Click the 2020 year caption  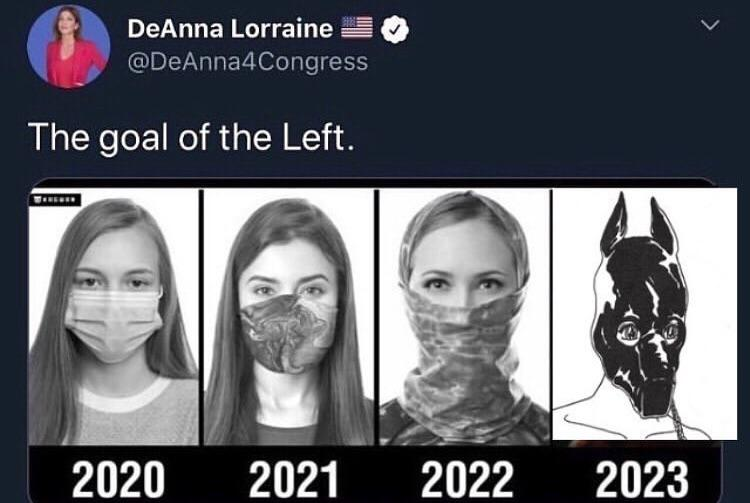119,479
